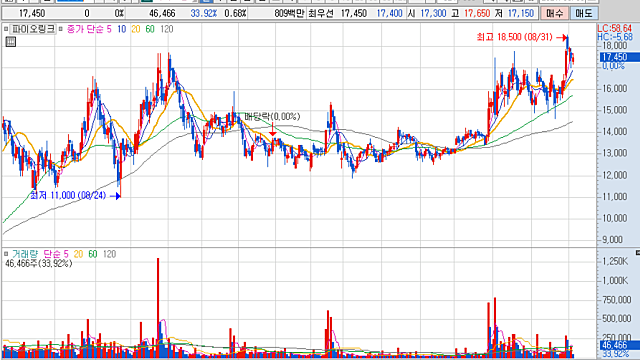640x360 pixels.
Task: Select the volume panel's 60-day legend
Action: pyautogui.click(x=93, y=254)
